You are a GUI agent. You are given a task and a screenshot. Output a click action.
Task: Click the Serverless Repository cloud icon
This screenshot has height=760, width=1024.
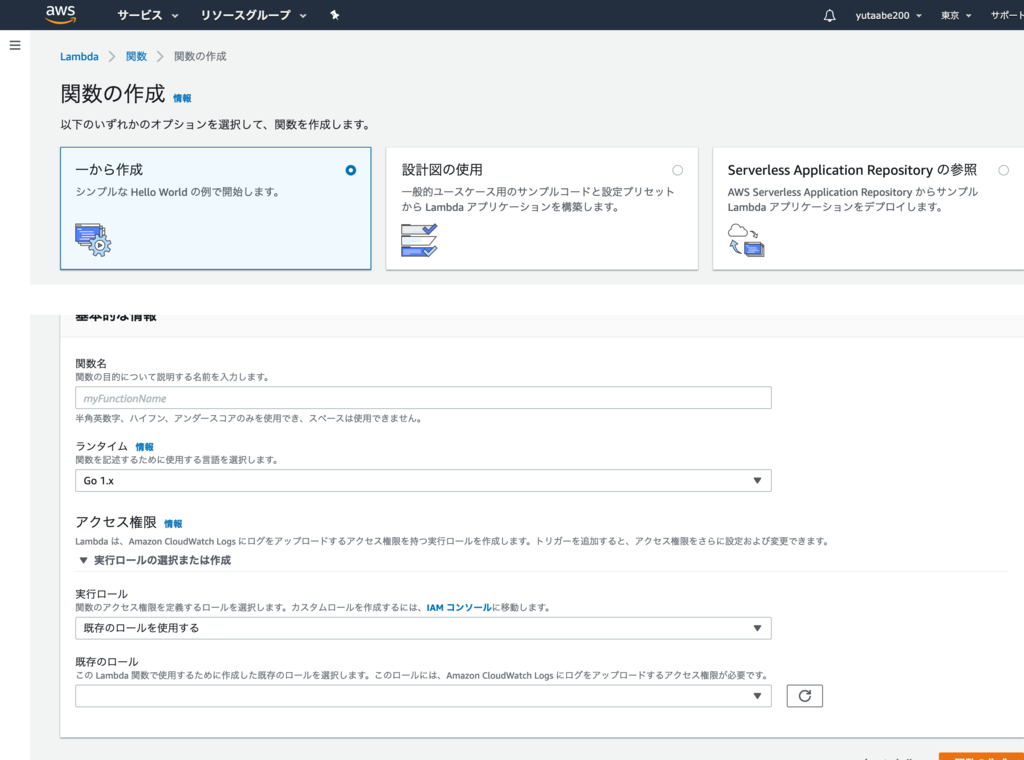coord(746,240)
